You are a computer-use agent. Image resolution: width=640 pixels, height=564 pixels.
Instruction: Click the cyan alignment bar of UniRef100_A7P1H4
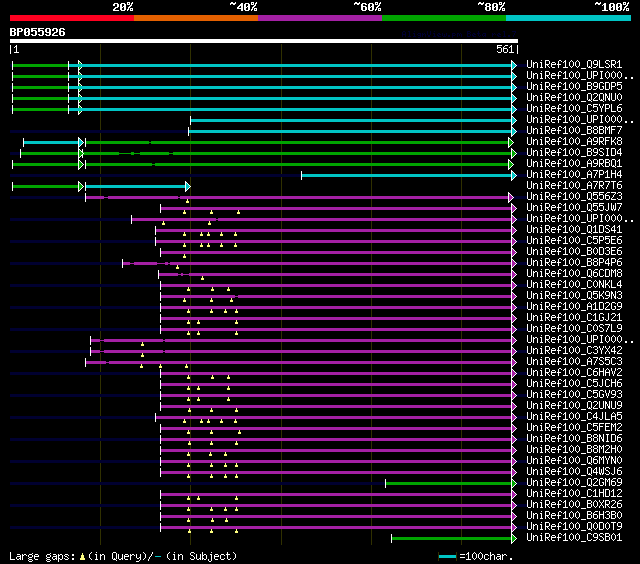coord(407,175)
